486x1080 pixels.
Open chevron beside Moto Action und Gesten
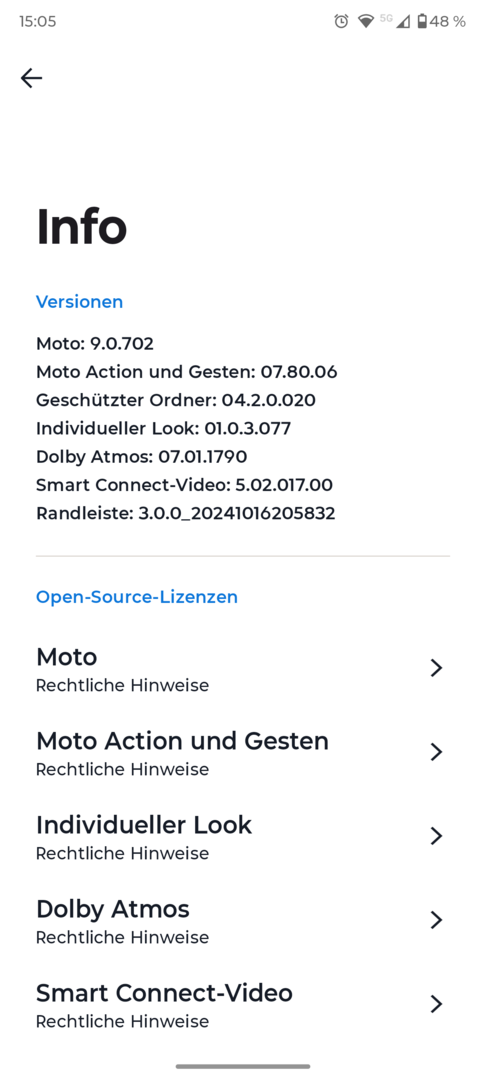(436, 751)
